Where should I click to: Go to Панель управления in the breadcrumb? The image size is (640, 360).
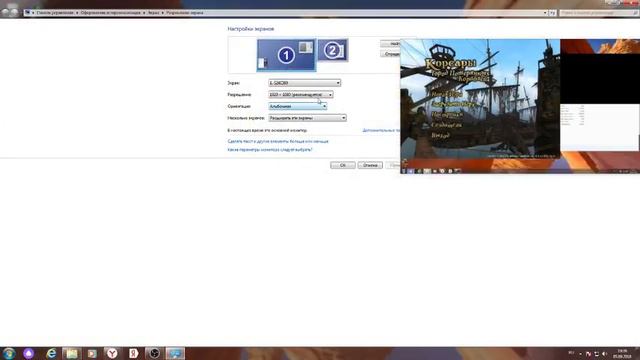tap(55, 13)
